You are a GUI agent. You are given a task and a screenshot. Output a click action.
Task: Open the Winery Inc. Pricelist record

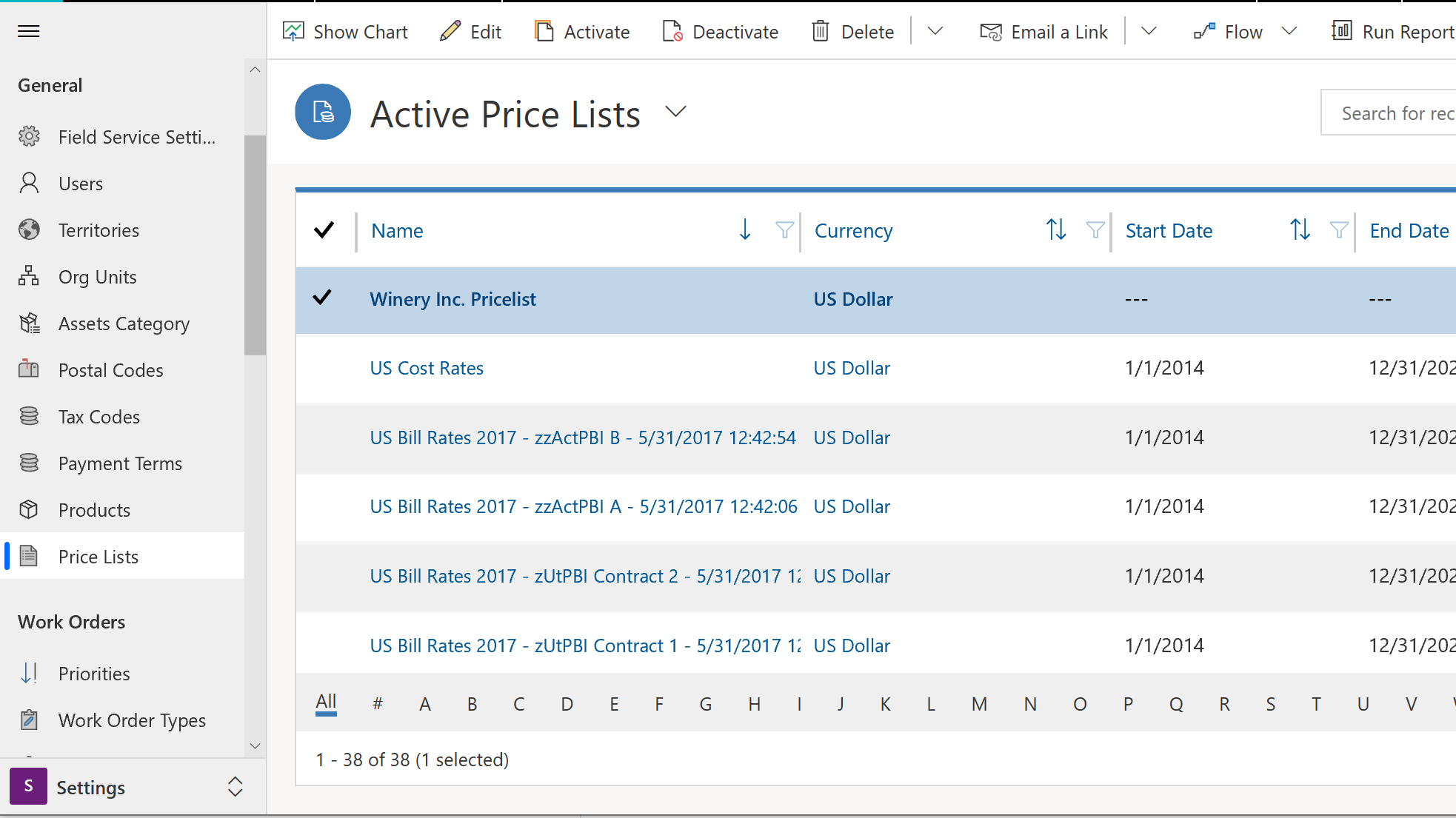pyautogui.click(x=453, y=299)
